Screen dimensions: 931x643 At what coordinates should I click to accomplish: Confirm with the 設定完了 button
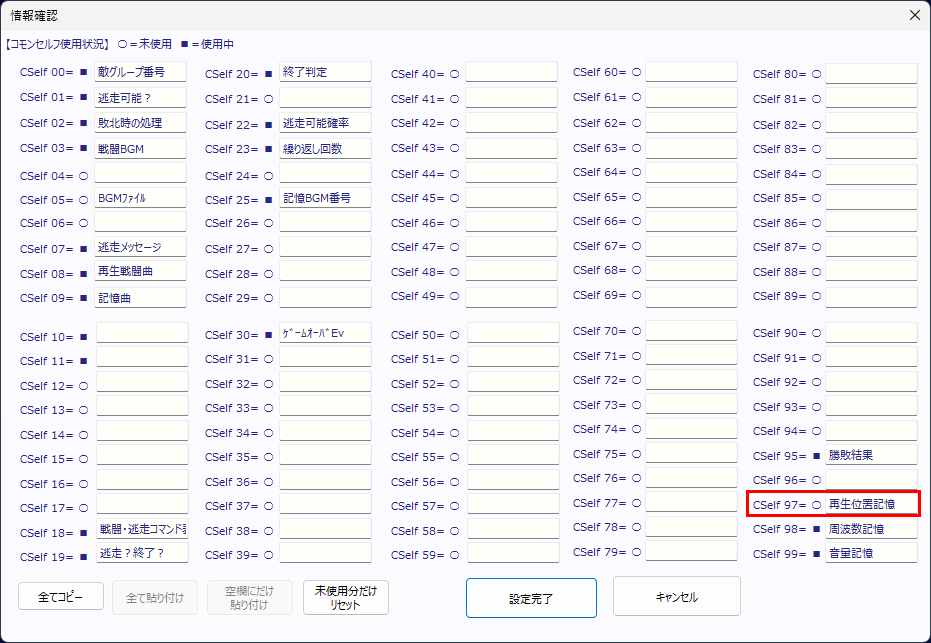click(x=531, y=598)
